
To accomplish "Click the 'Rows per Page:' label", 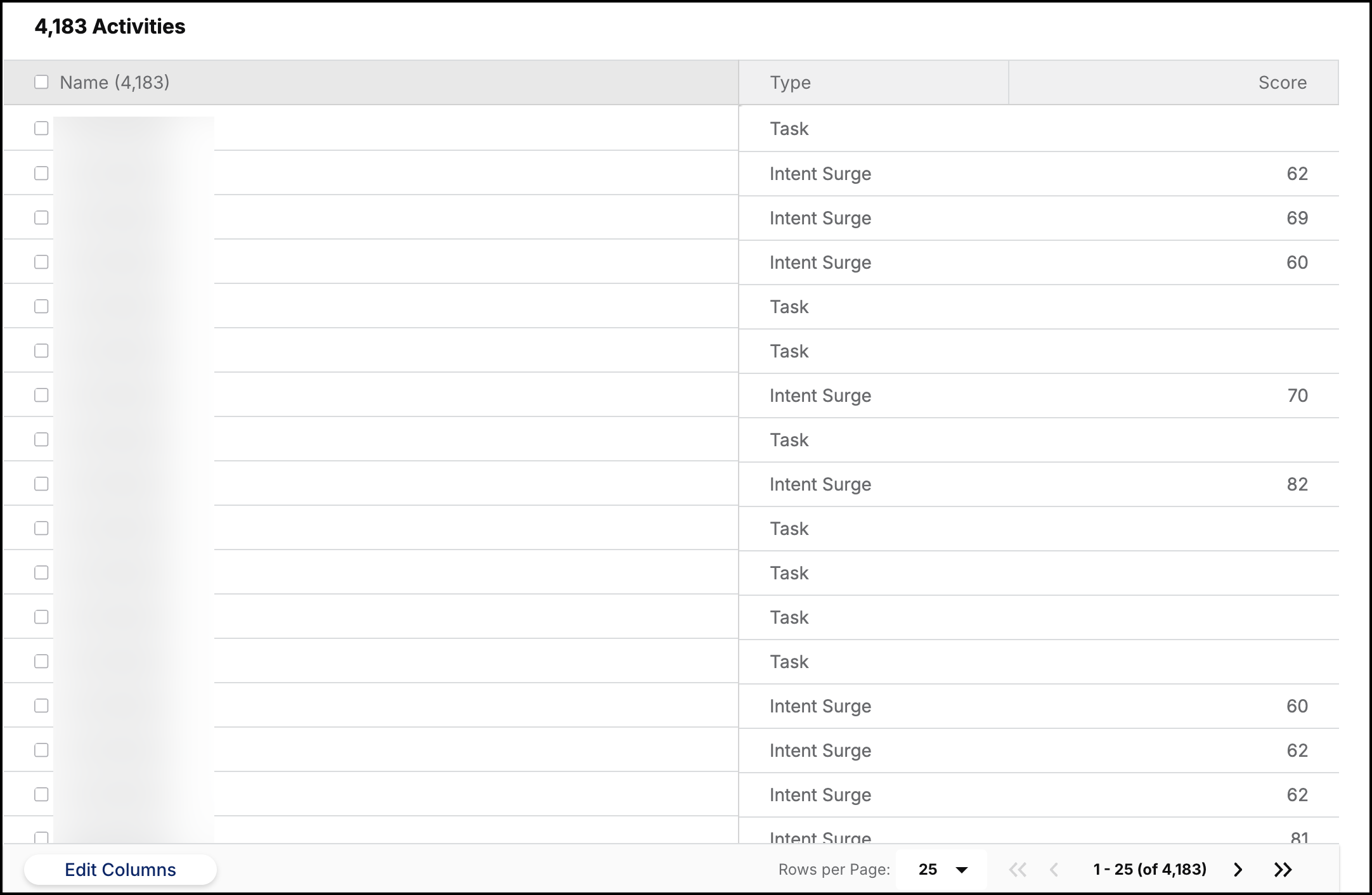I will [x=834, y=870].
